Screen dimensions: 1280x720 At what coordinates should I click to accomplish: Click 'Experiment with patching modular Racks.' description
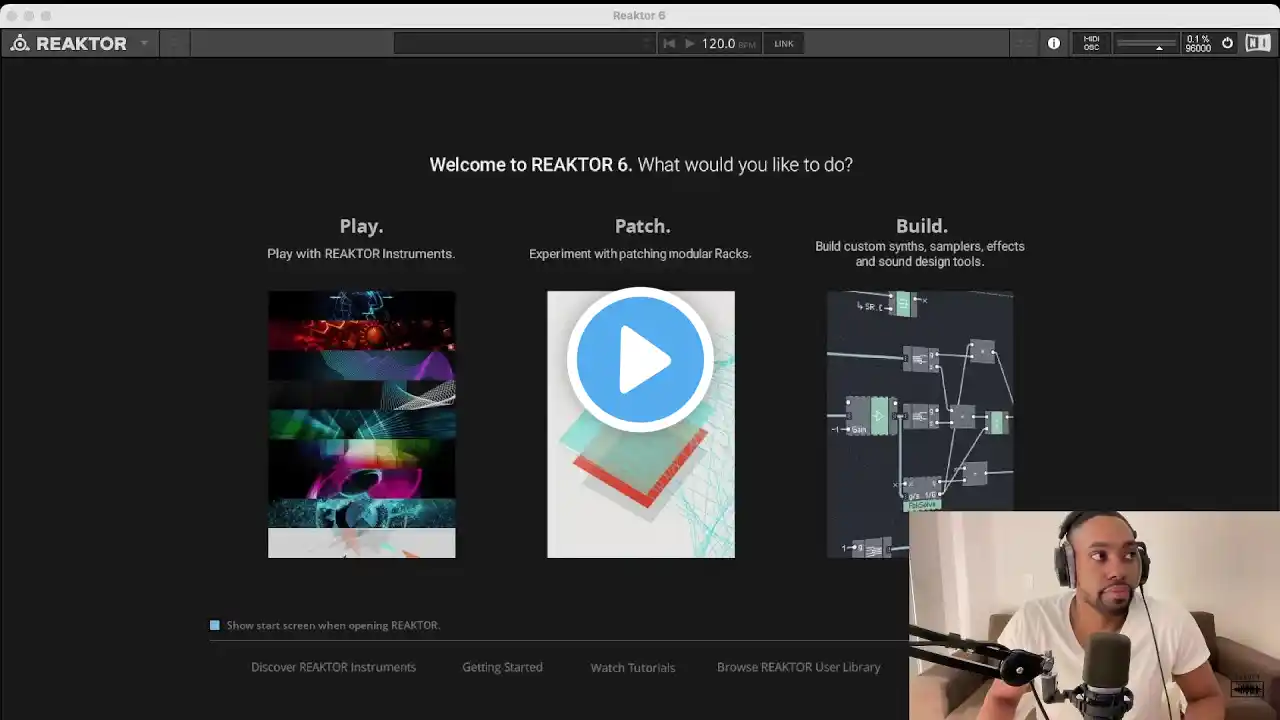tap(640, 254)
